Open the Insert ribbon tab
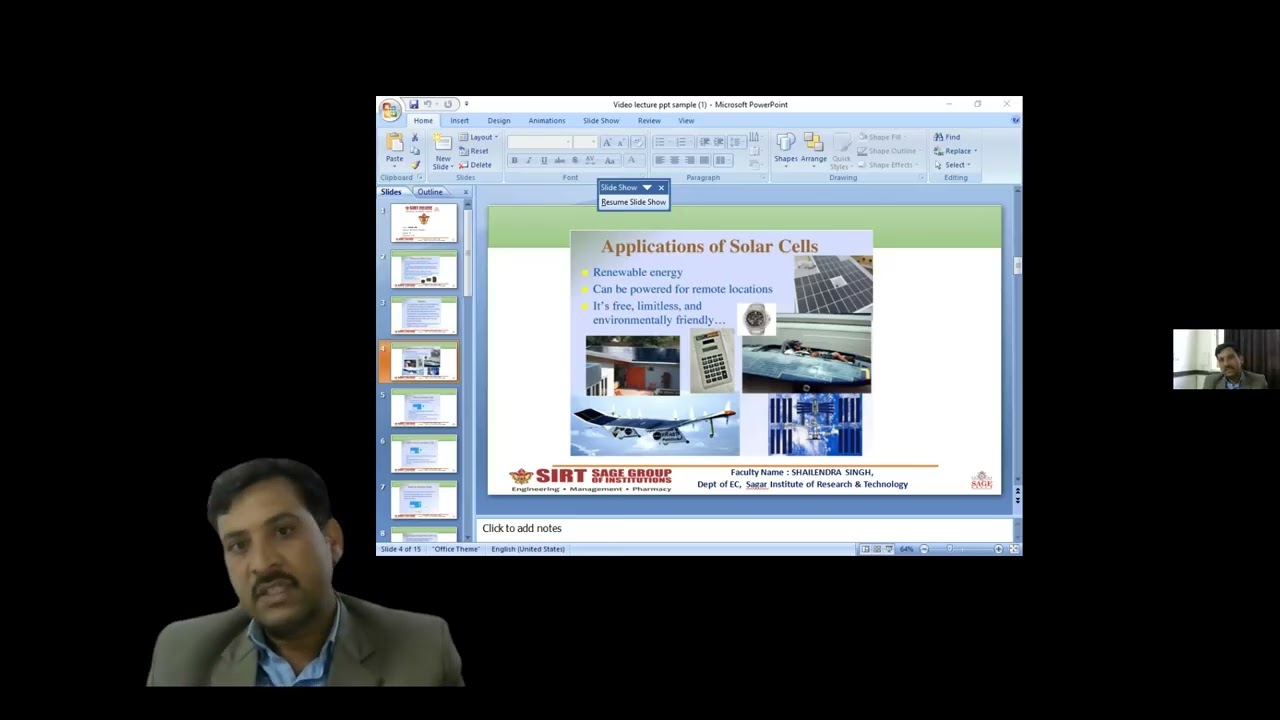 [459, 121]
